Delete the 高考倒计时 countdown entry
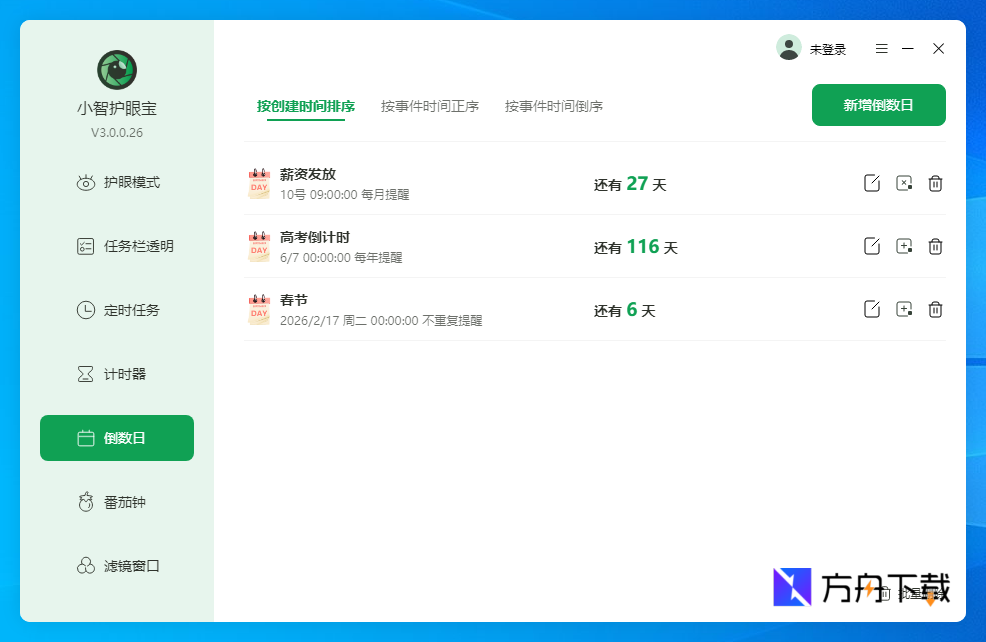The image size is (986, 642). [x=935, y=246]
